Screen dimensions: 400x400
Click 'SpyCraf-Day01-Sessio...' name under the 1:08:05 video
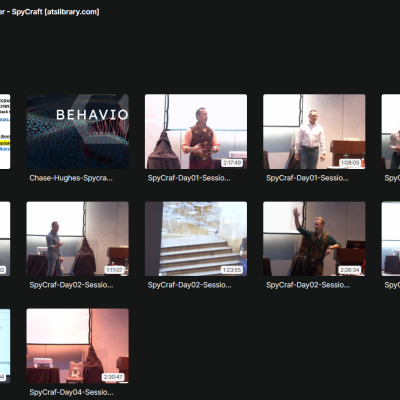pos(307,178)
